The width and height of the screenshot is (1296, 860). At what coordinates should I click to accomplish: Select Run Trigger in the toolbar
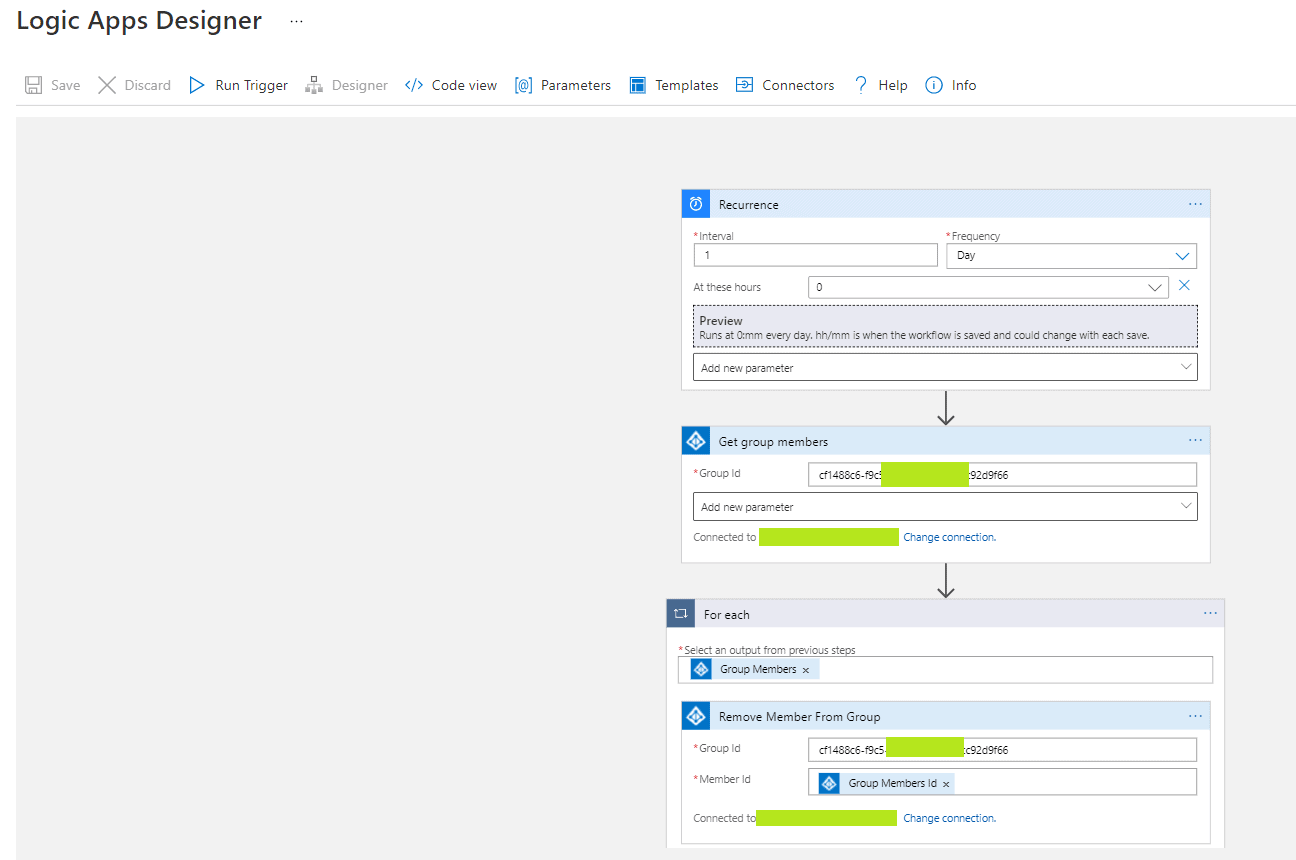click(238, 85)
